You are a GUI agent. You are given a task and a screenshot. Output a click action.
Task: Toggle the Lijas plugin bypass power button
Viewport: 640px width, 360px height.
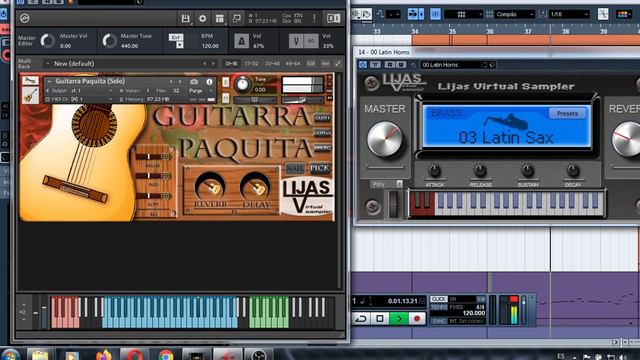363,65
